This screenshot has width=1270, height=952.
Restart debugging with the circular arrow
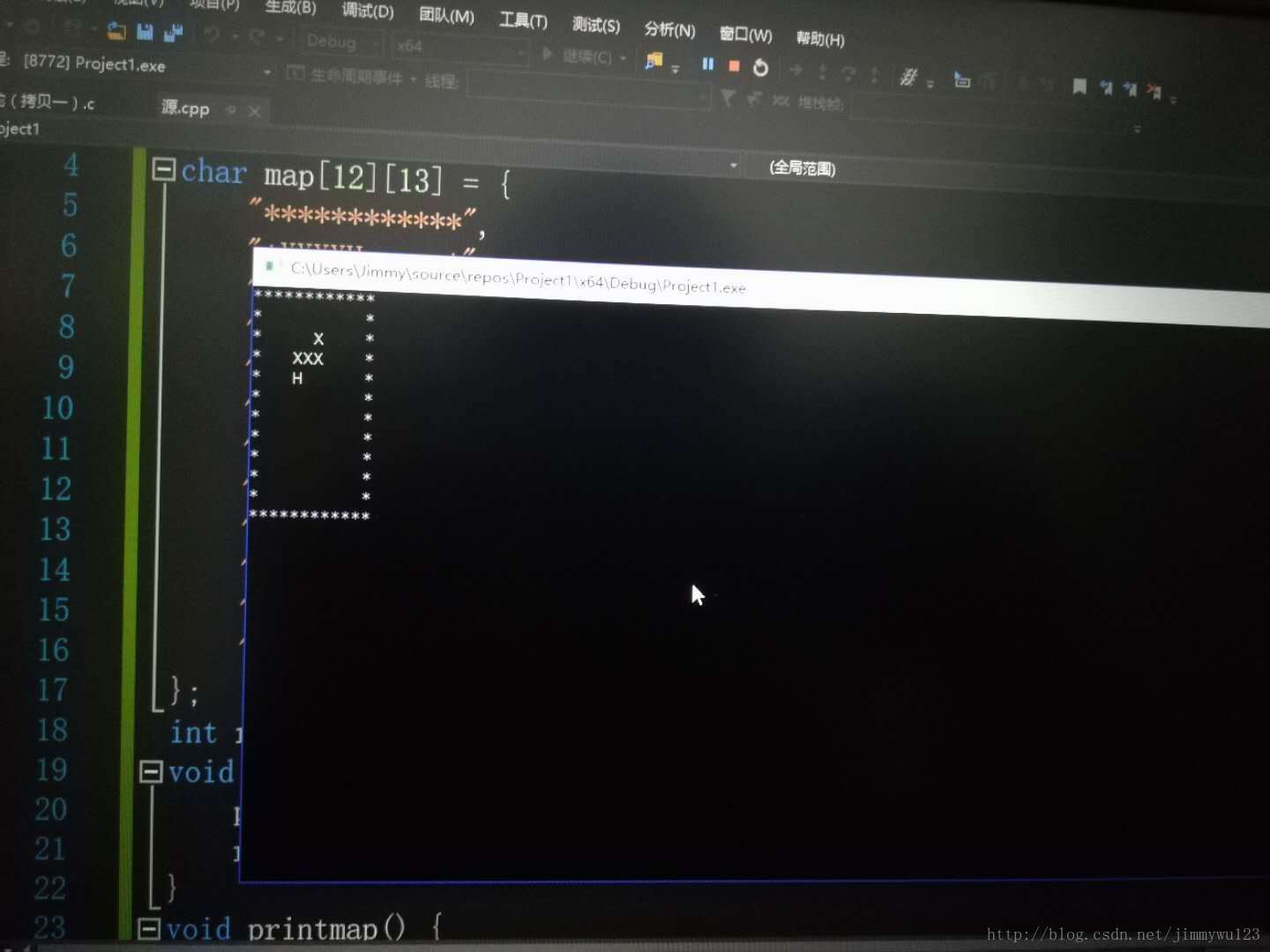(x=760, y=67)
